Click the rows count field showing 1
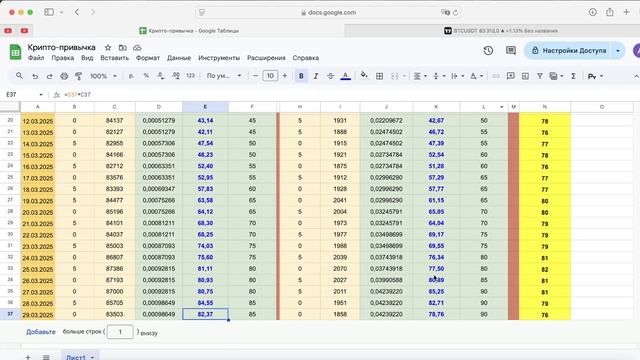 120,332
